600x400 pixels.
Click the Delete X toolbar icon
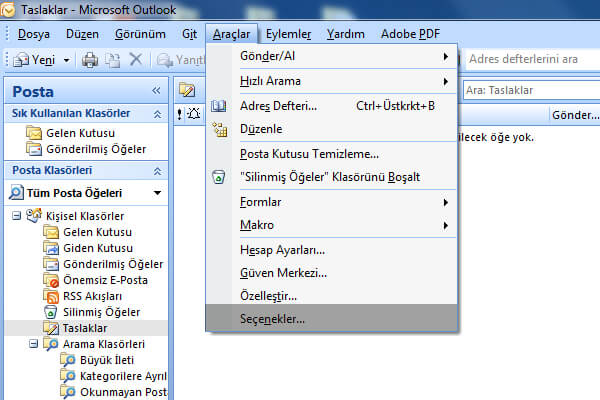tap(135, 60)
